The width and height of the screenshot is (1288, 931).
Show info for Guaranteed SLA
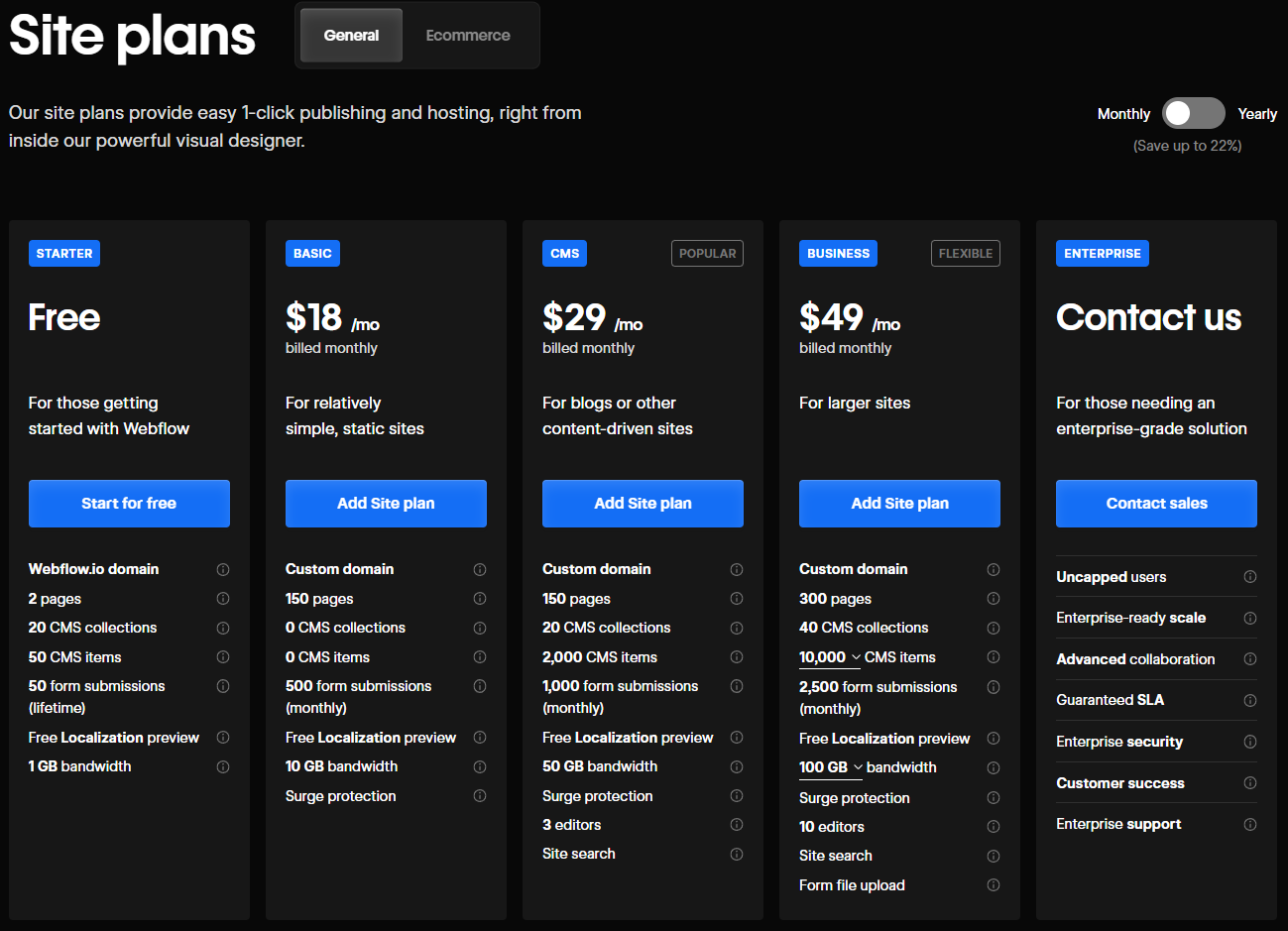pos(1250,700)
